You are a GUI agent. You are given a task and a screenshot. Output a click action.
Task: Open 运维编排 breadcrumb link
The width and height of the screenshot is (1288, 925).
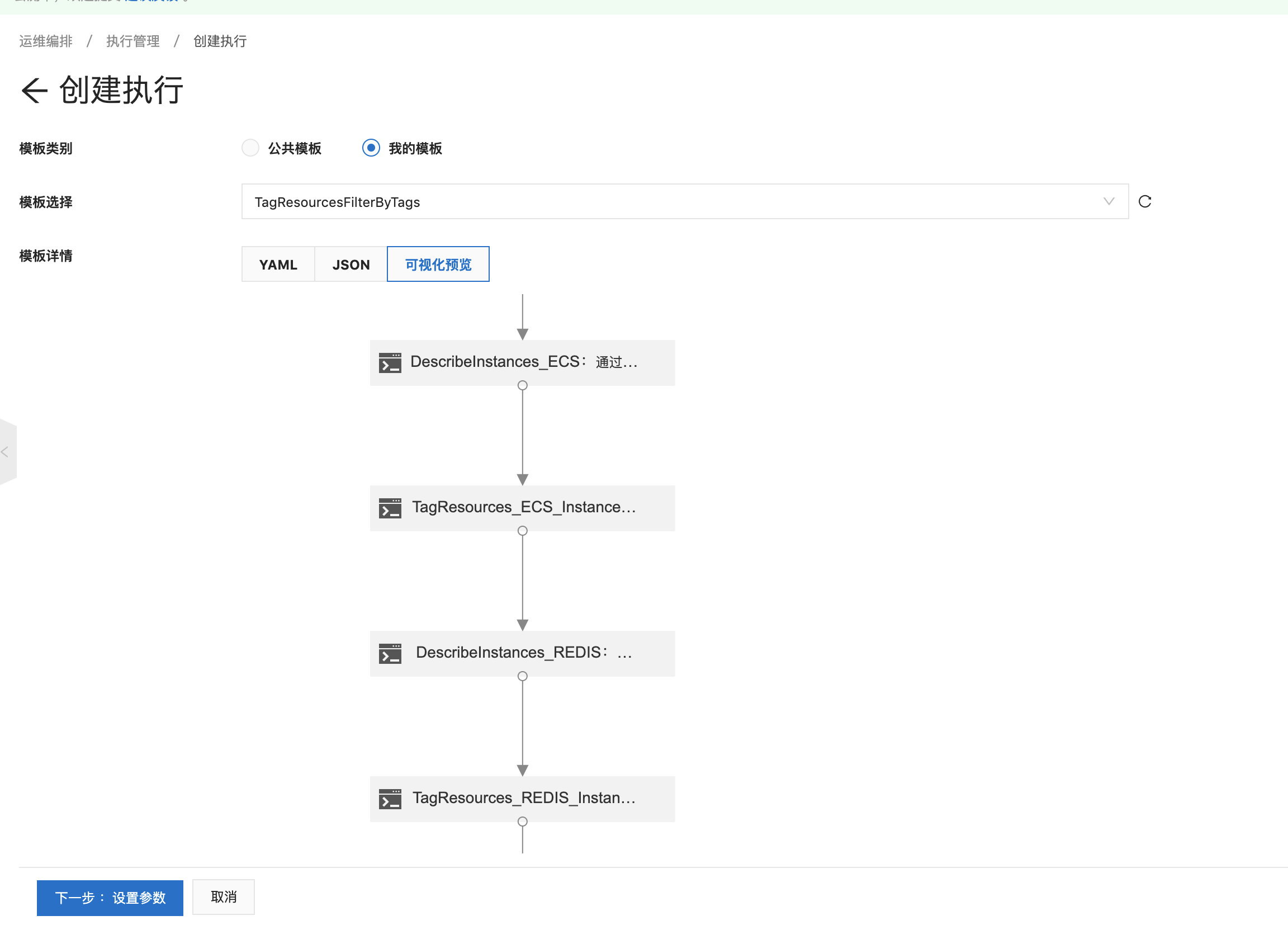46,41
